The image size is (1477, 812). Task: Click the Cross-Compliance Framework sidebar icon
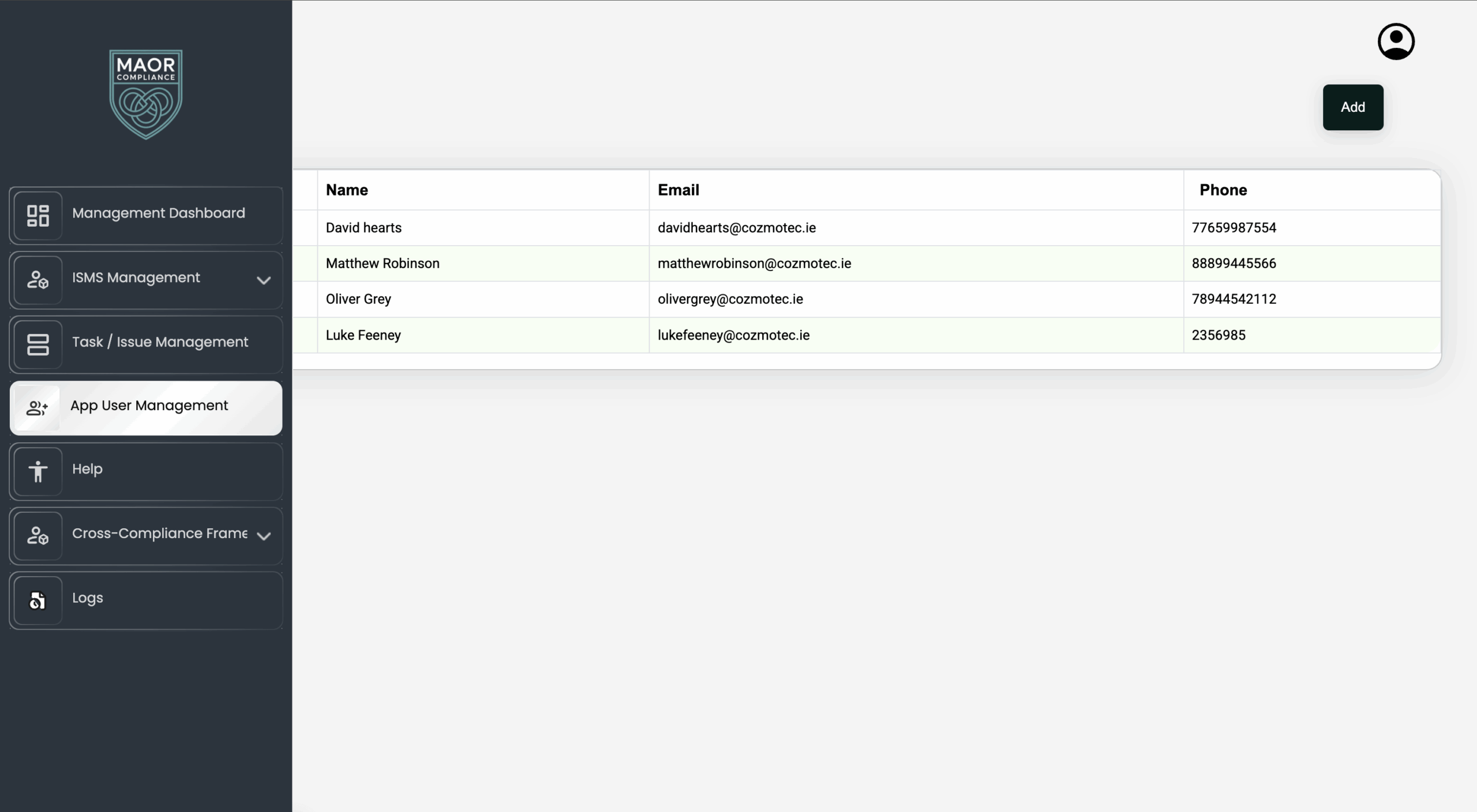pyautogui.click(x=38, y=536)
